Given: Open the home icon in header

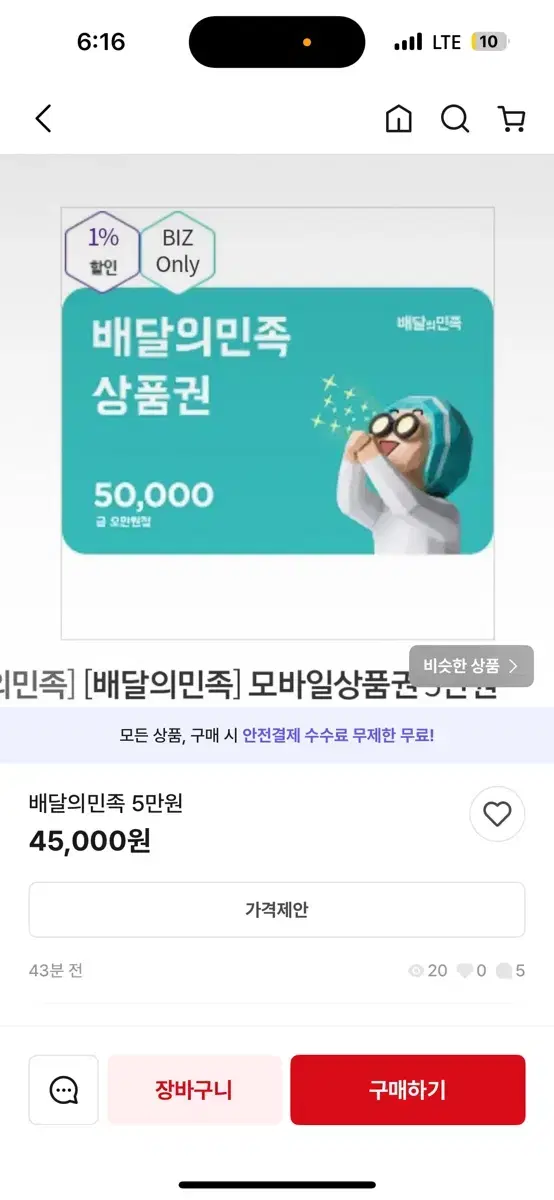Looking at the screenshot, I should 398,119.
